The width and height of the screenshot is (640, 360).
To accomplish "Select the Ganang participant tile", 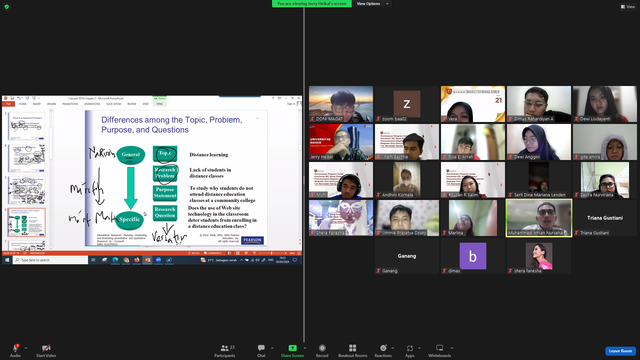I will click(x=407, y=256).
